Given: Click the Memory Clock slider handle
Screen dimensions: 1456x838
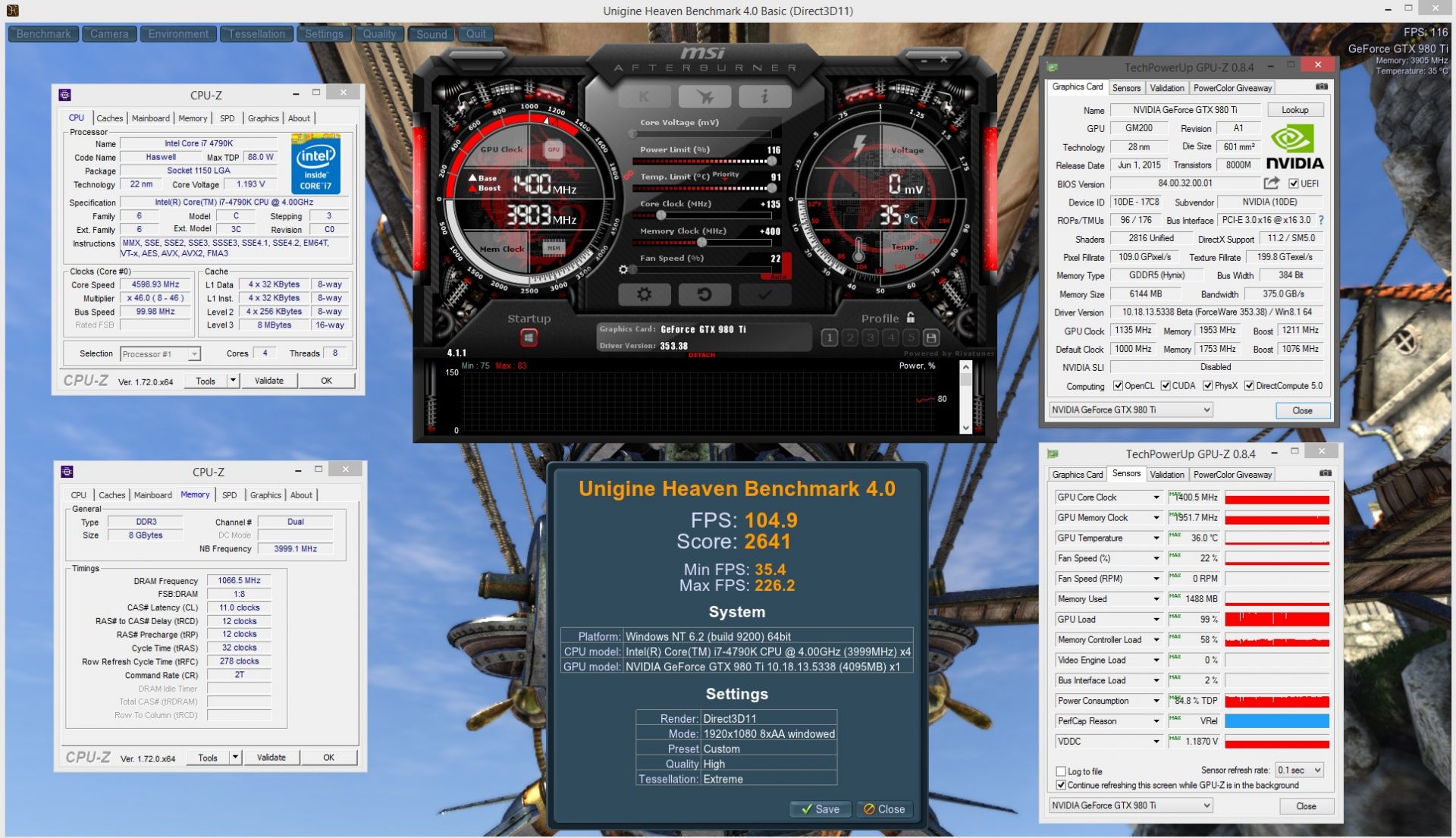Looking at the screenshot, I should click(x=701, y=243).
